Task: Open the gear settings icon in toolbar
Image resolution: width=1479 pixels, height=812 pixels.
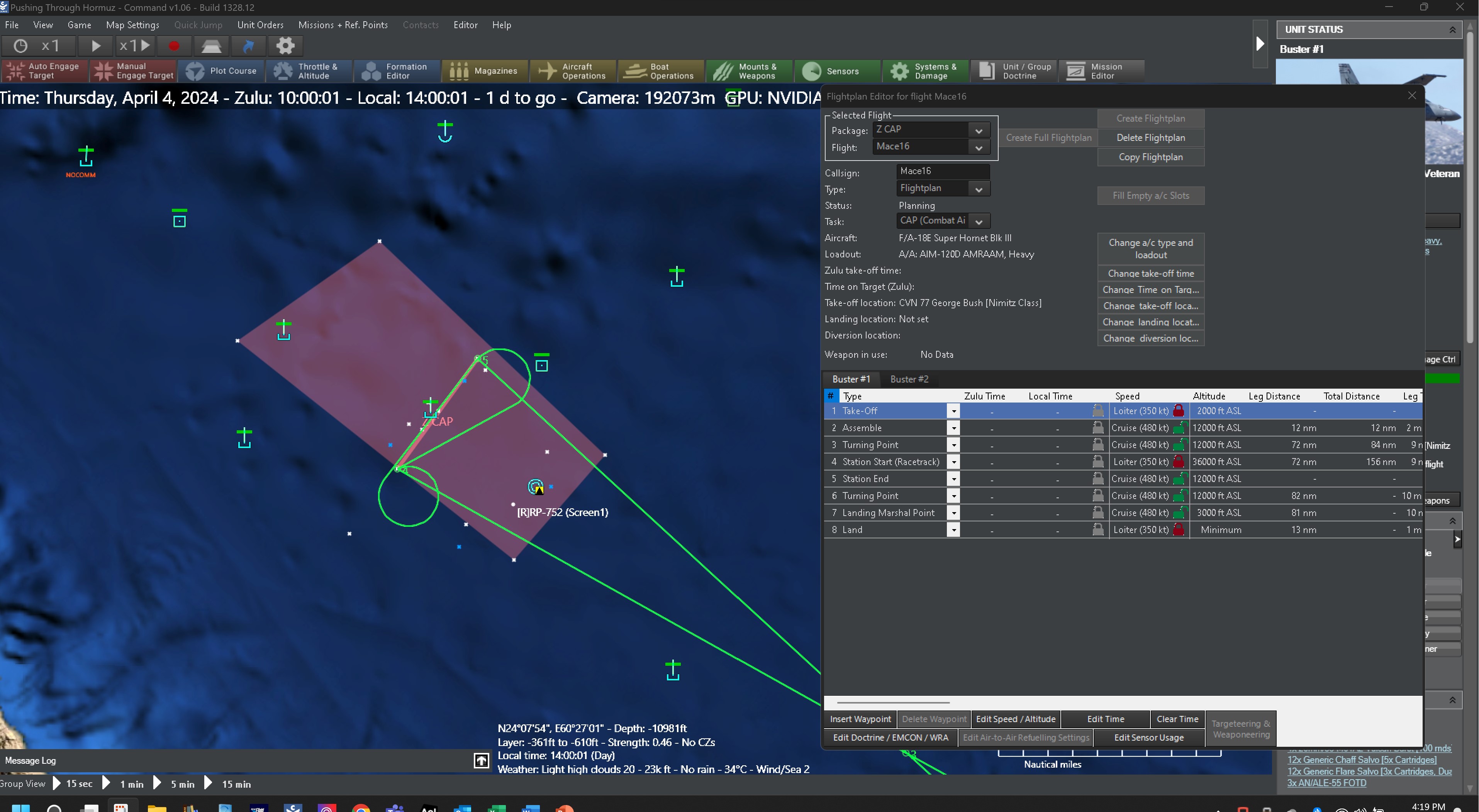Action: pos(285,45)
